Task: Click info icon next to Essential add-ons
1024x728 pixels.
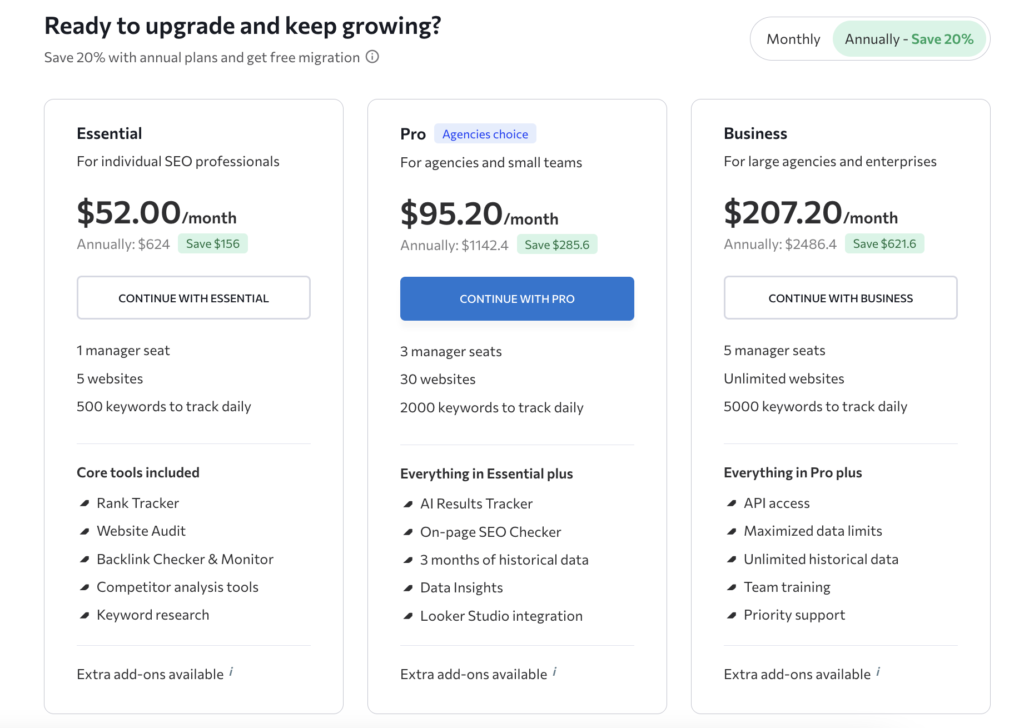Action: click(231, 671)
